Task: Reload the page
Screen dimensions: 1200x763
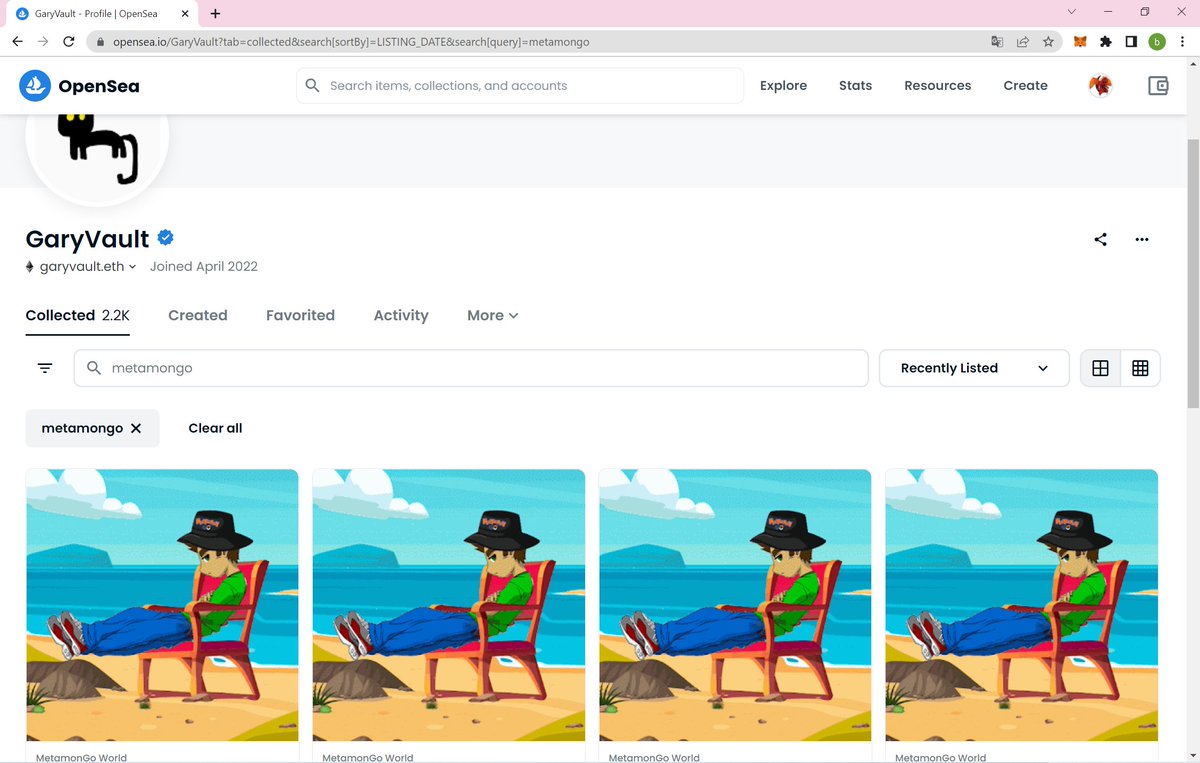Action: coord(69,42)
